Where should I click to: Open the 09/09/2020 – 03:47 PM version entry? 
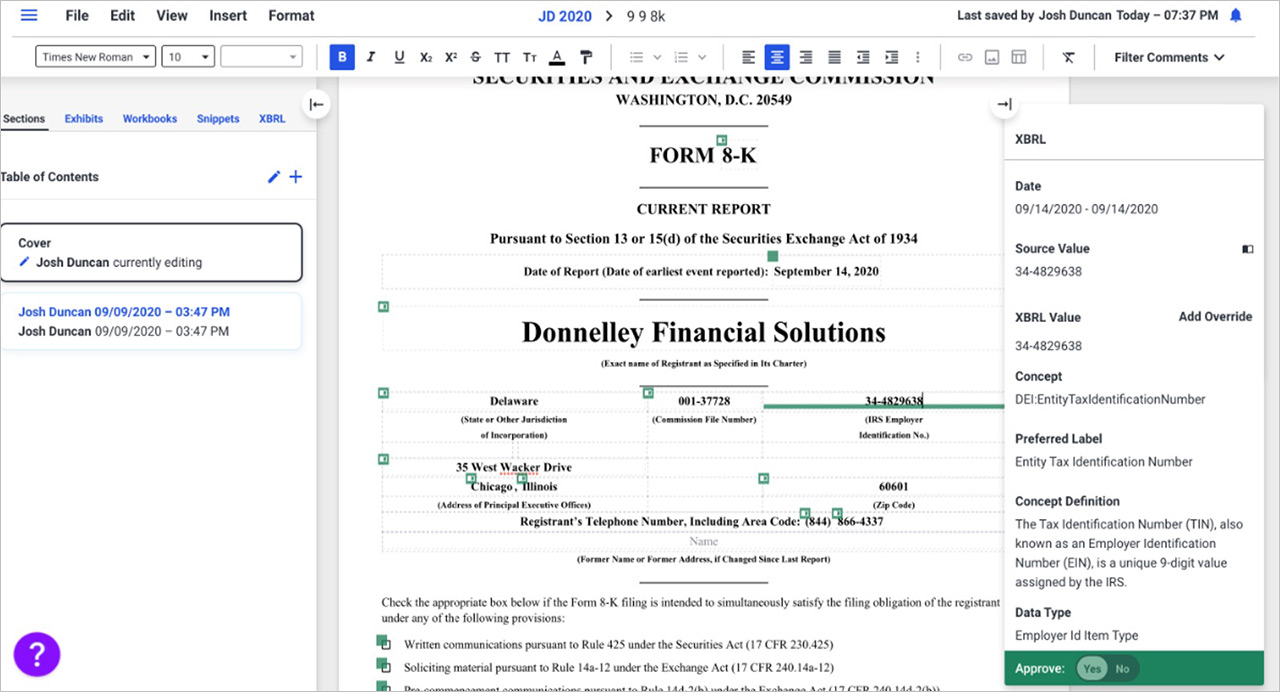click(x=151, y=321)
